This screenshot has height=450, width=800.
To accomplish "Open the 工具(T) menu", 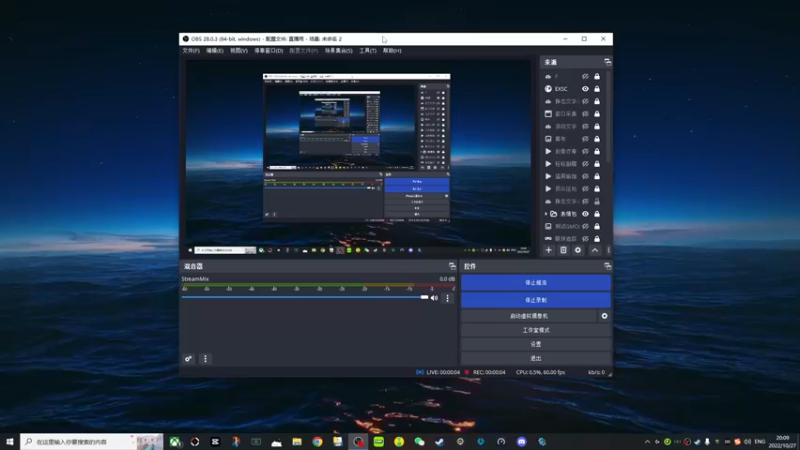I will (368, 51).
